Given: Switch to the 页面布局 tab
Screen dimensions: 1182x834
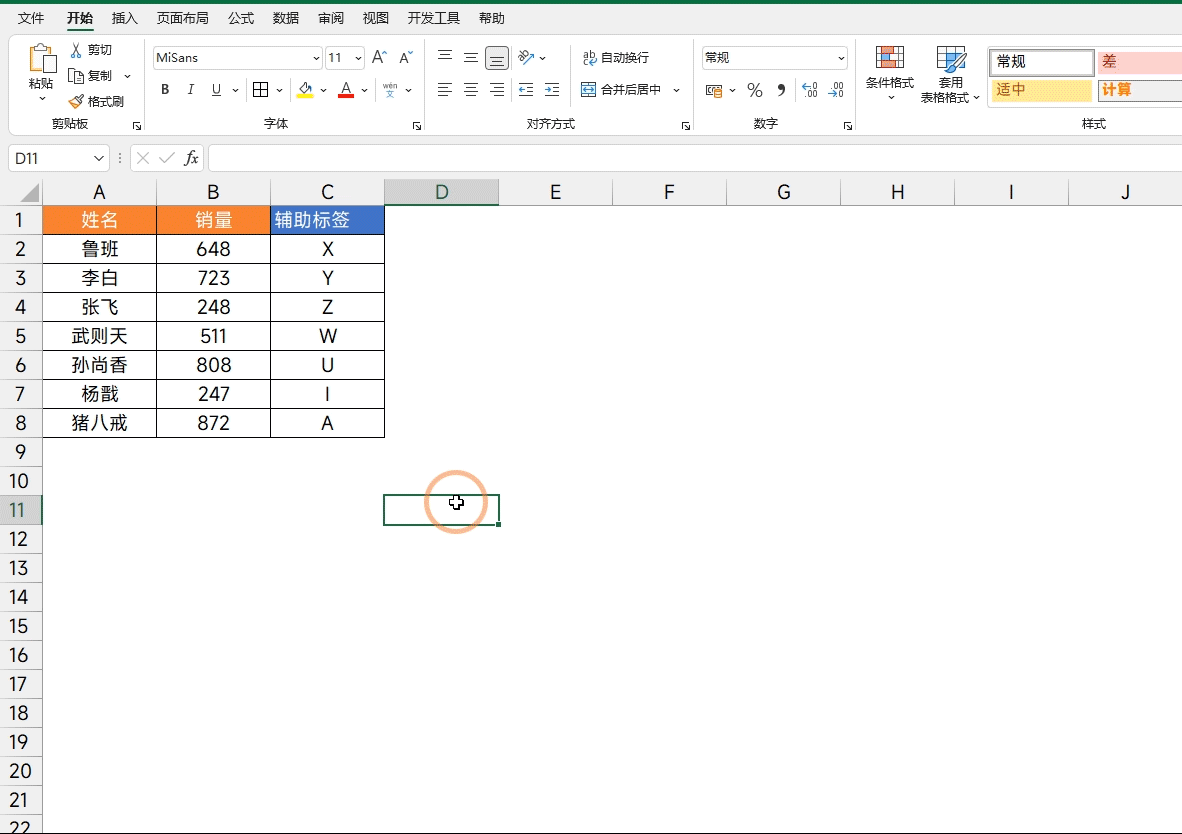Looking at the screenshot, I should [x=182, y=18].
